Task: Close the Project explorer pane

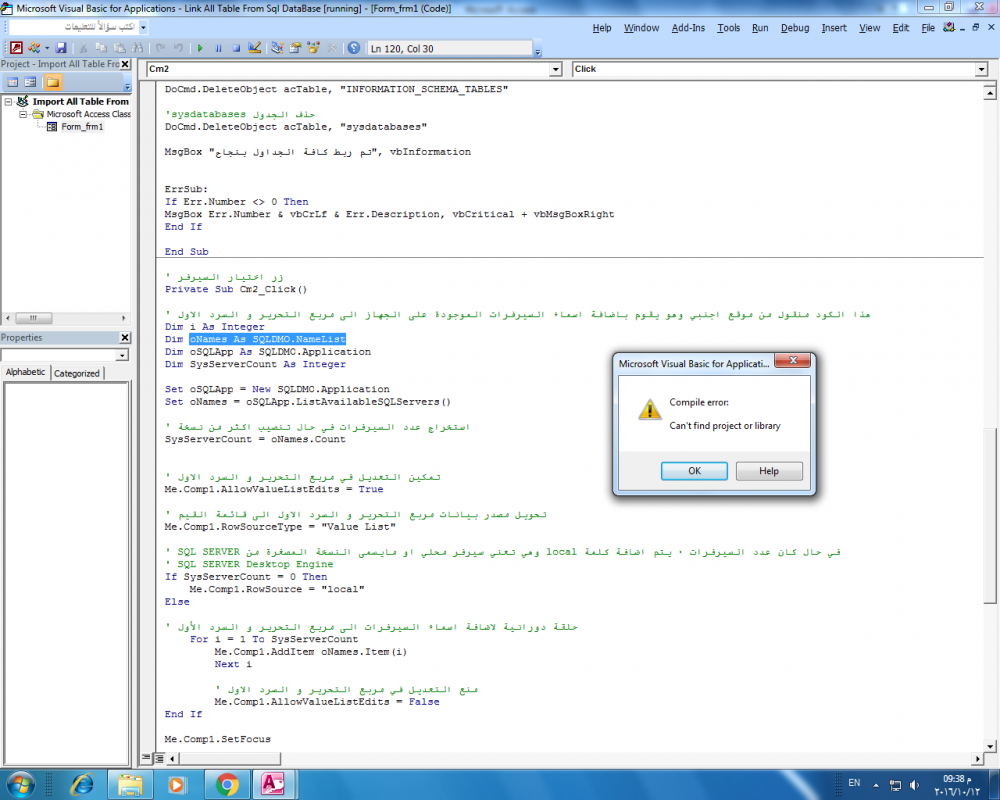Action: click(126, 64)
